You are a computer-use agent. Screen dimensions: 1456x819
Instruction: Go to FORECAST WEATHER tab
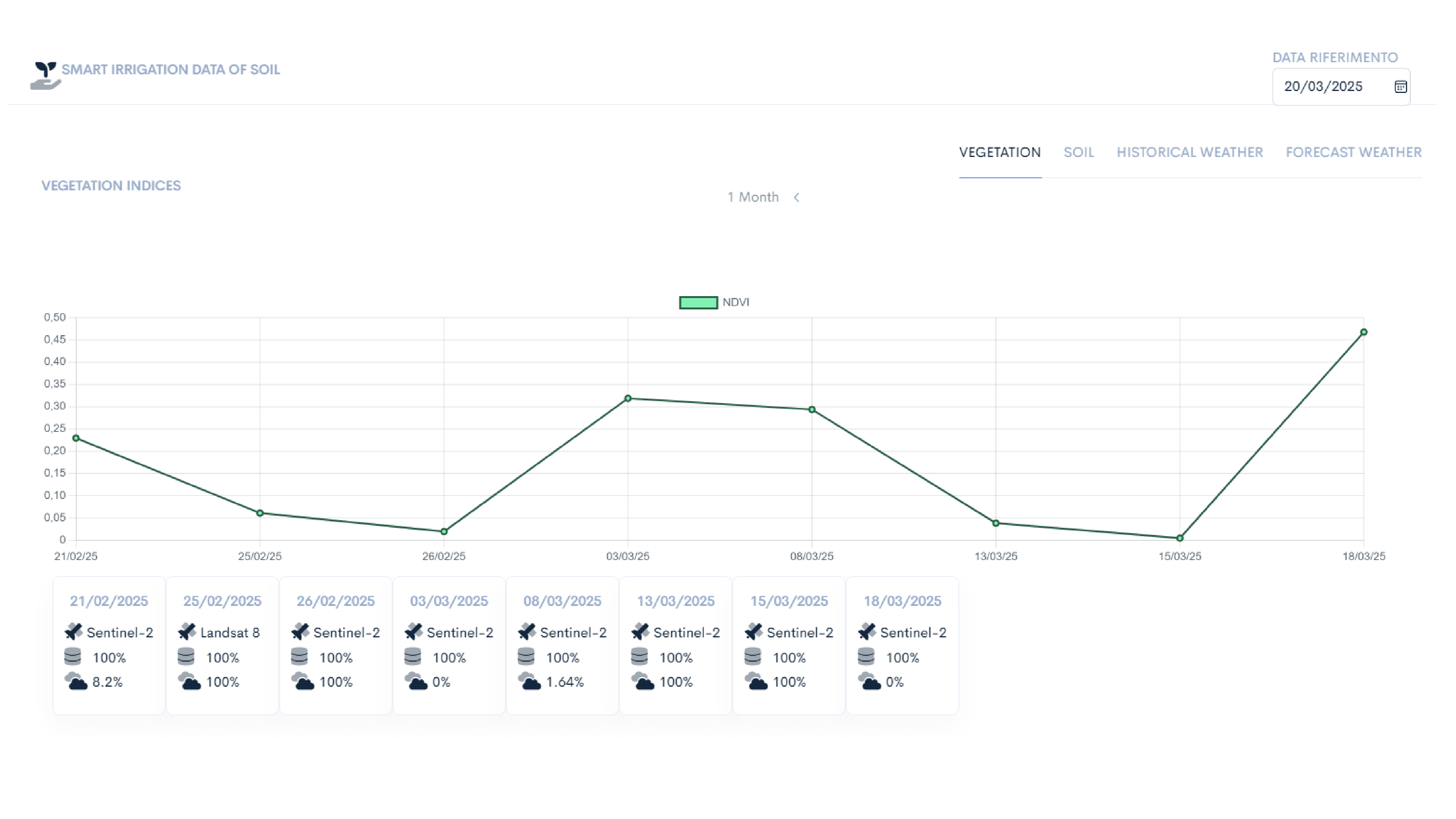click(x=1353, y=152)
